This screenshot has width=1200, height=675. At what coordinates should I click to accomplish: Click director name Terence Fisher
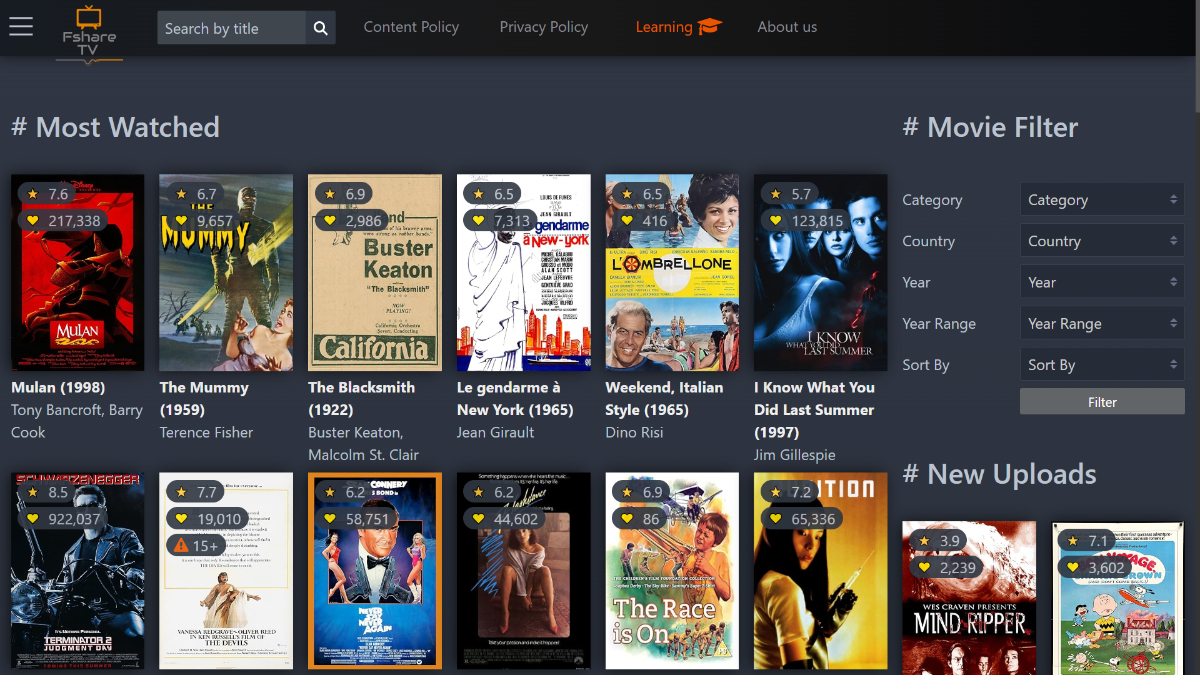[x=206, y=432]
